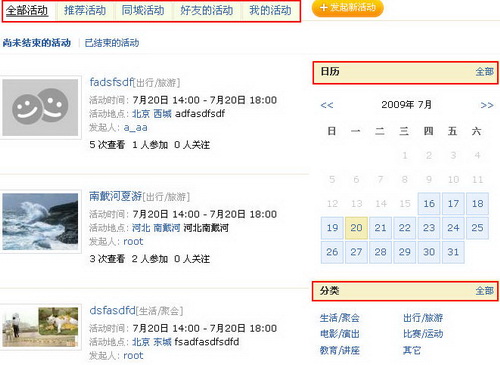Open organizer a_aa profile link
This screenshot has height=365, width=500.
click(x=135, y=127)
